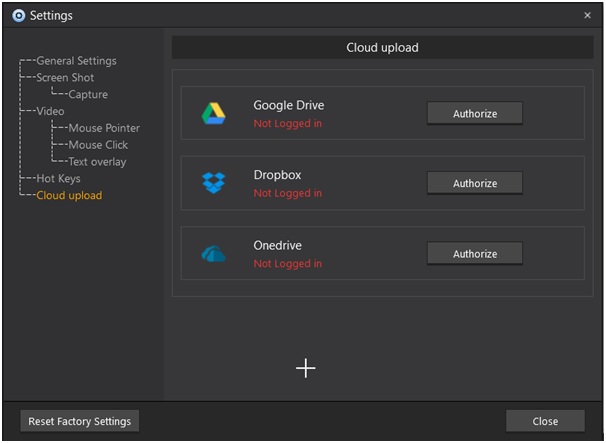Image resolution: width=606 pixels, height=443 pixels.
Task: Click the Google Drive Not Logged in status
Action: 288,124
